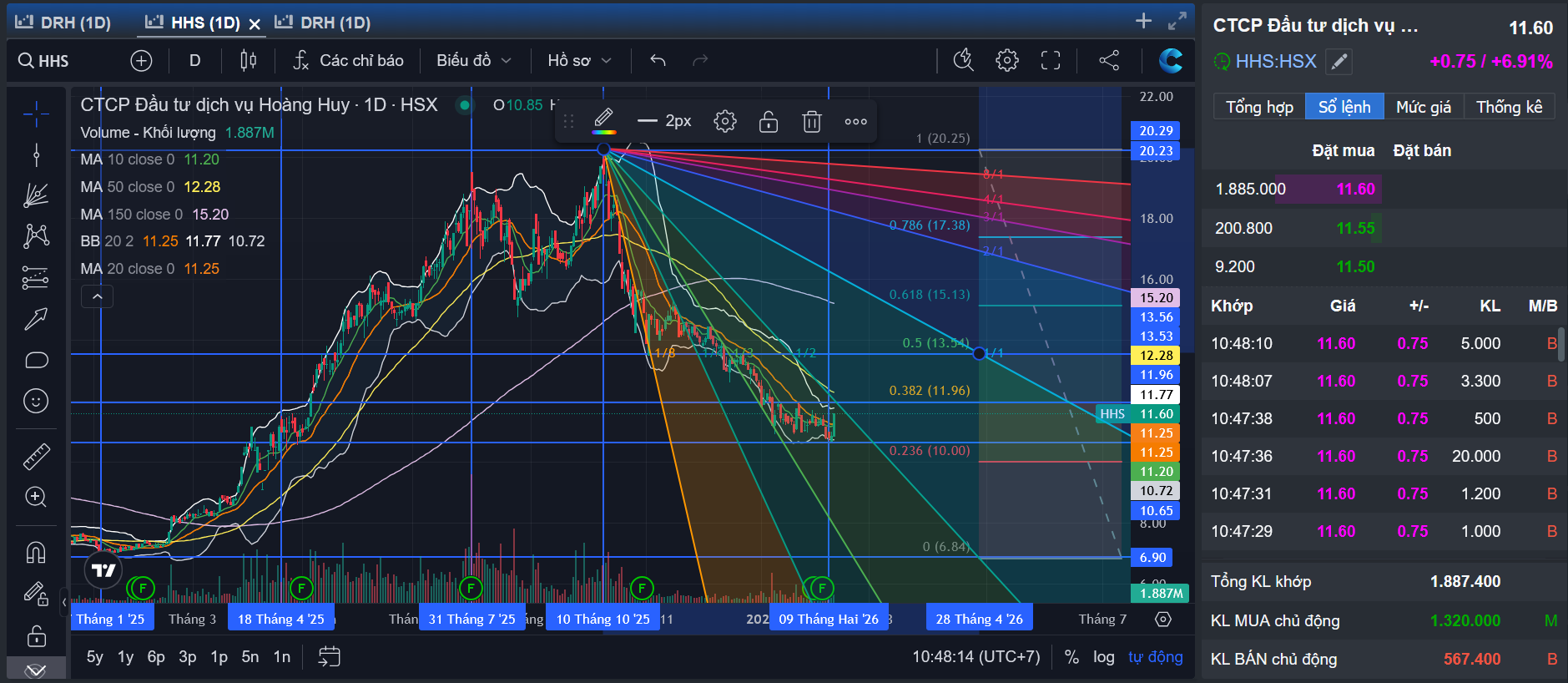This screenshot has height=683, width=1568.
Task: Click F event marker above 18 Tháng 4 '25
Action: (x=301, y=588)
